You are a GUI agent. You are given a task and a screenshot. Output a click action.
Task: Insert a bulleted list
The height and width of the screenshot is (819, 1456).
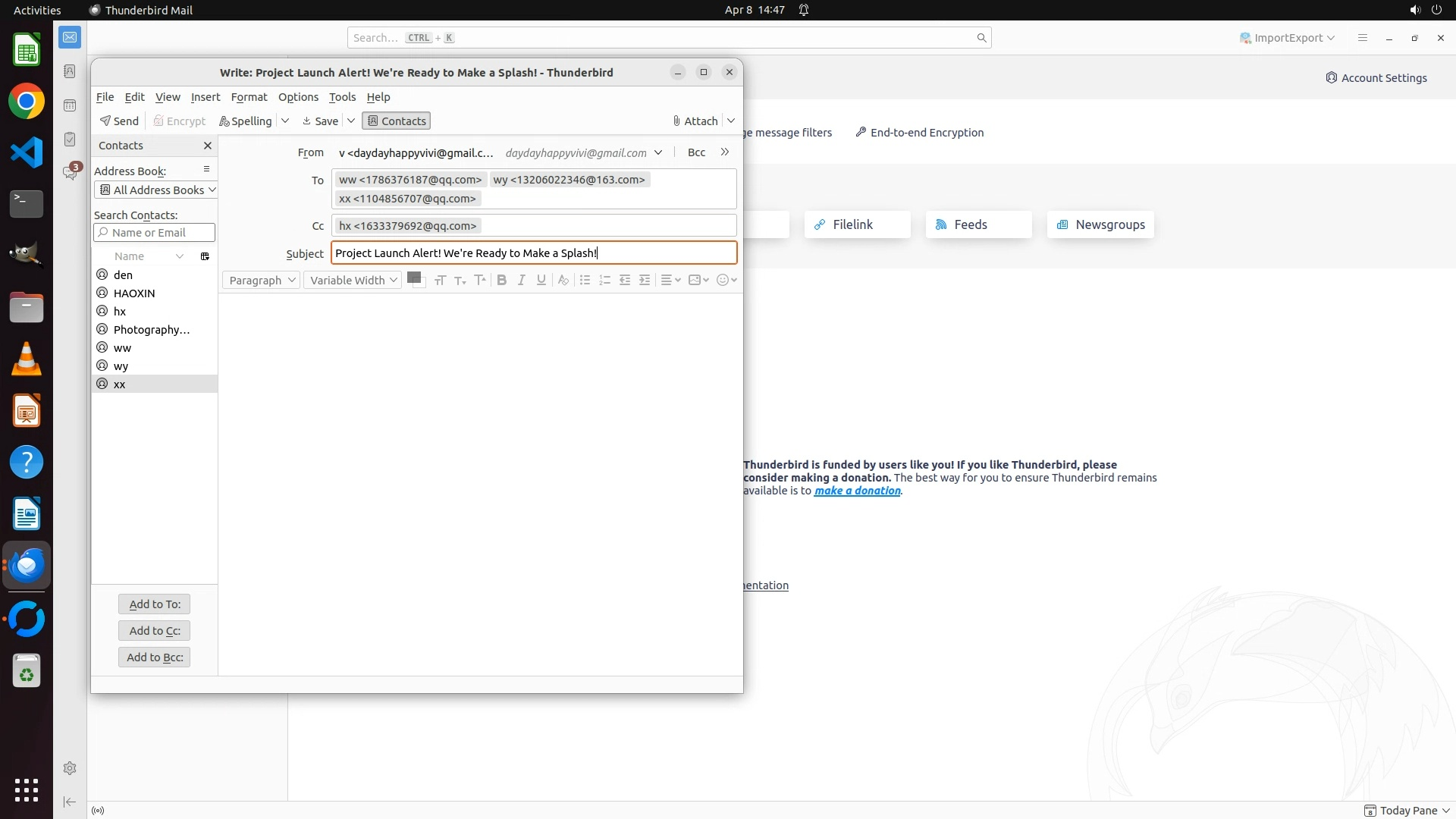[x=585, y=280]
